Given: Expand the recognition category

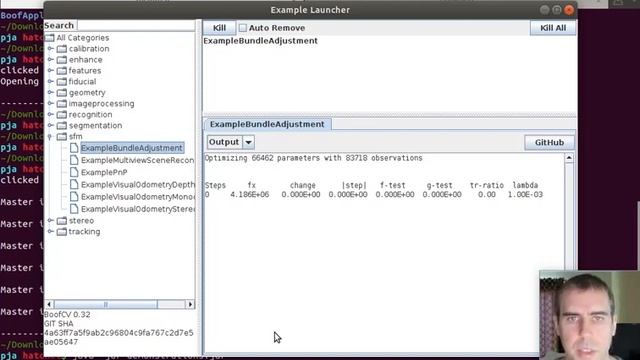Looking at the screenshot, I should click(x=50, y=115).
